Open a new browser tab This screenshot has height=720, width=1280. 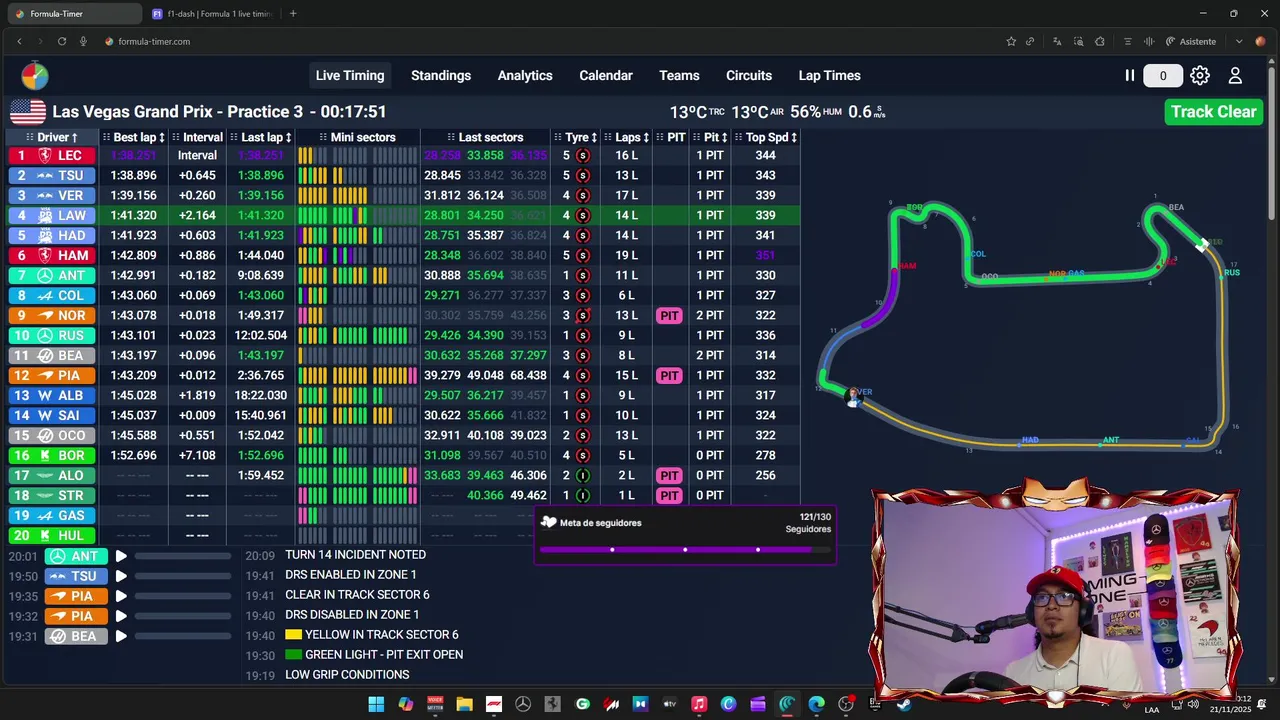point(293,14)
